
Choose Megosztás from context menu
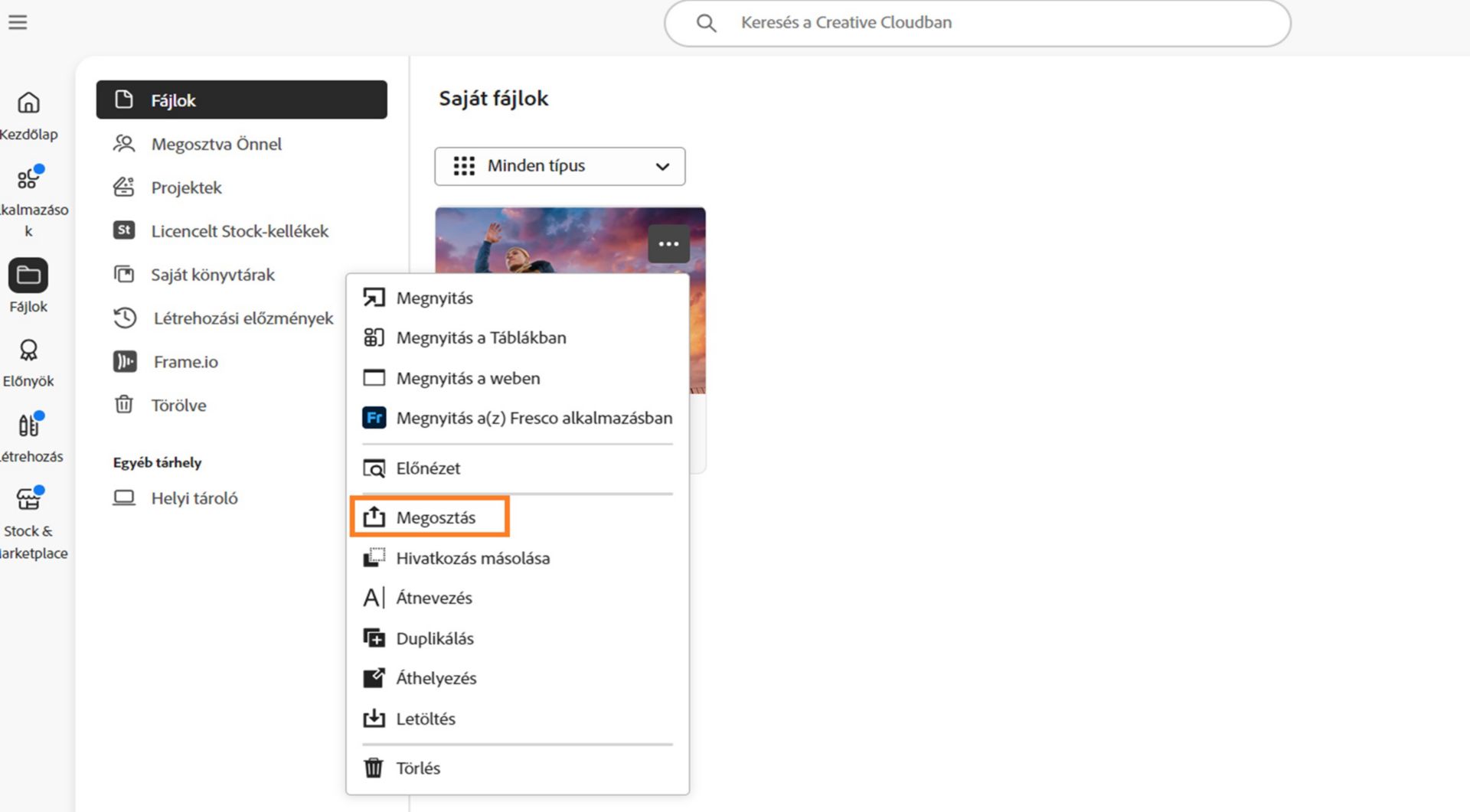pyautogui.click(x=518, y=517)
